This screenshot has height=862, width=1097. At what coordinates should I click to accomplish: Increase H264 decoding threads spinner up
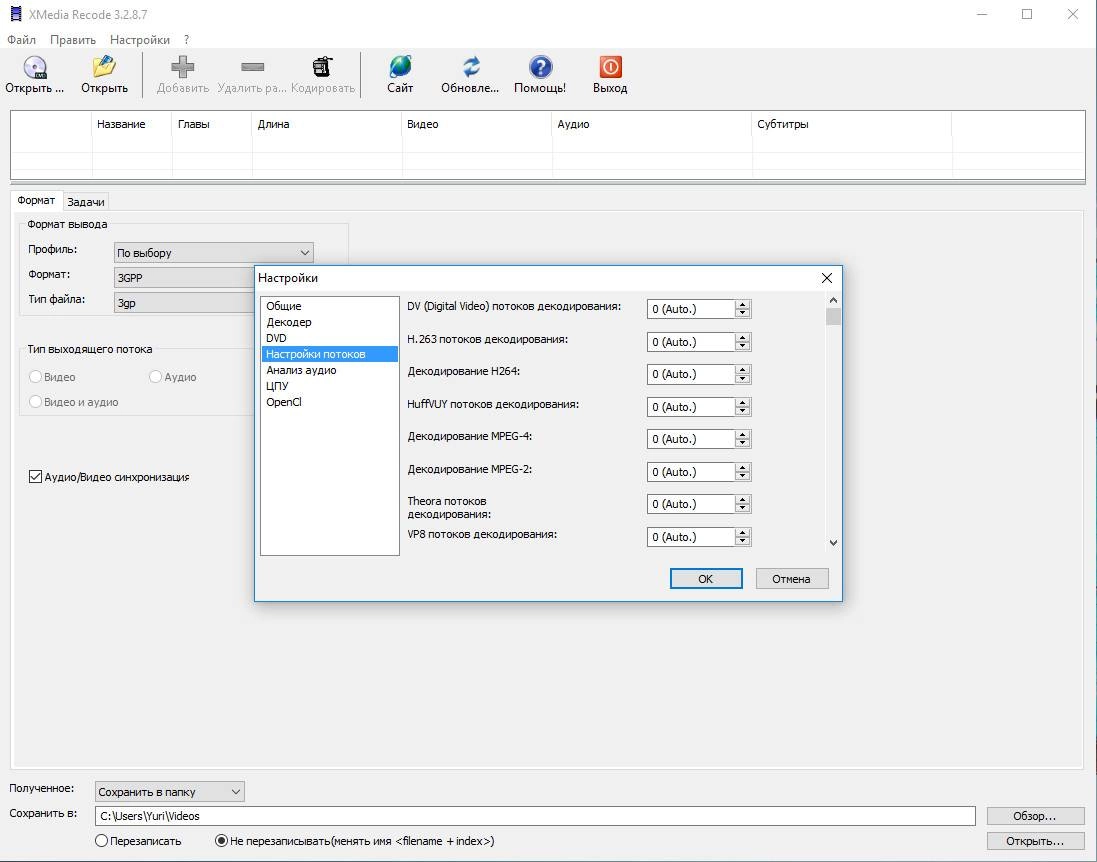742,369
